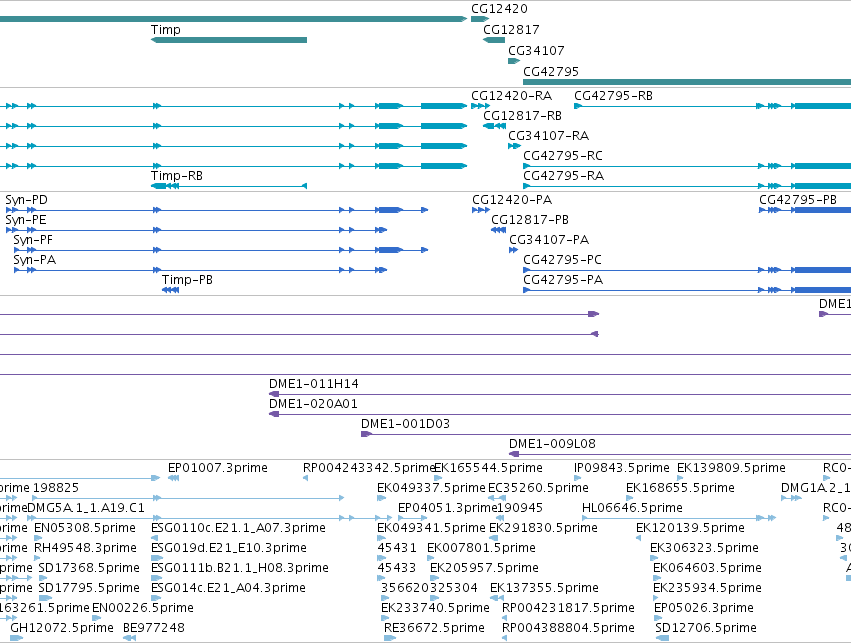Click the Syn-PE protein label
The image size is (851, 643).
point(26,220)
